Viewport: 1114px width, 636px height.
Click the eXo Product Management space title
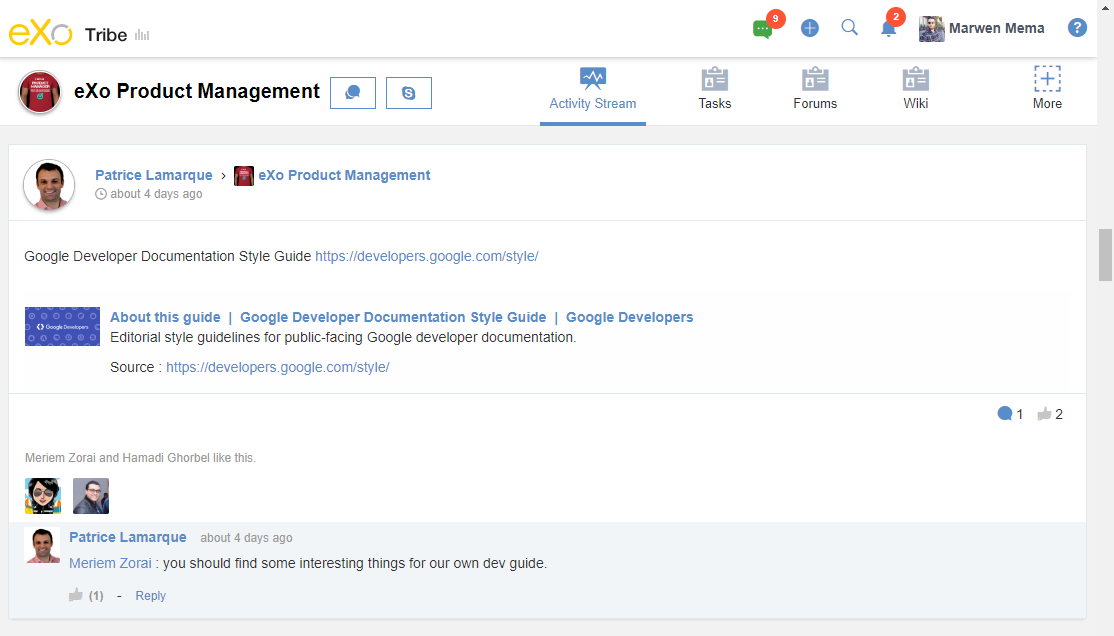tap(197, 92)
